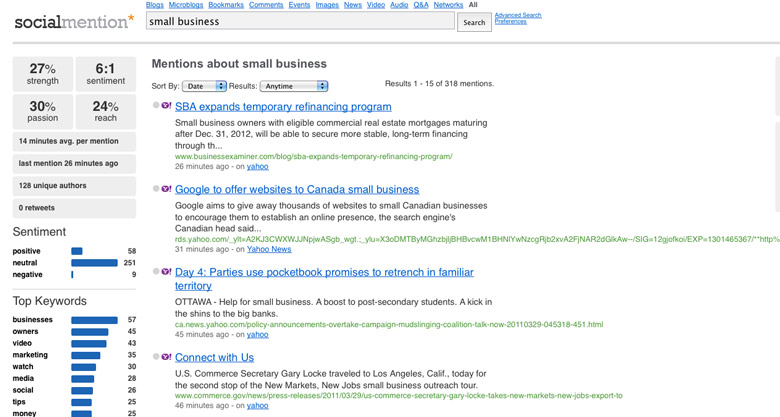Screen dimensions: 780x417
Task: Switch to the Video tab
Action: tap(376, 4)
